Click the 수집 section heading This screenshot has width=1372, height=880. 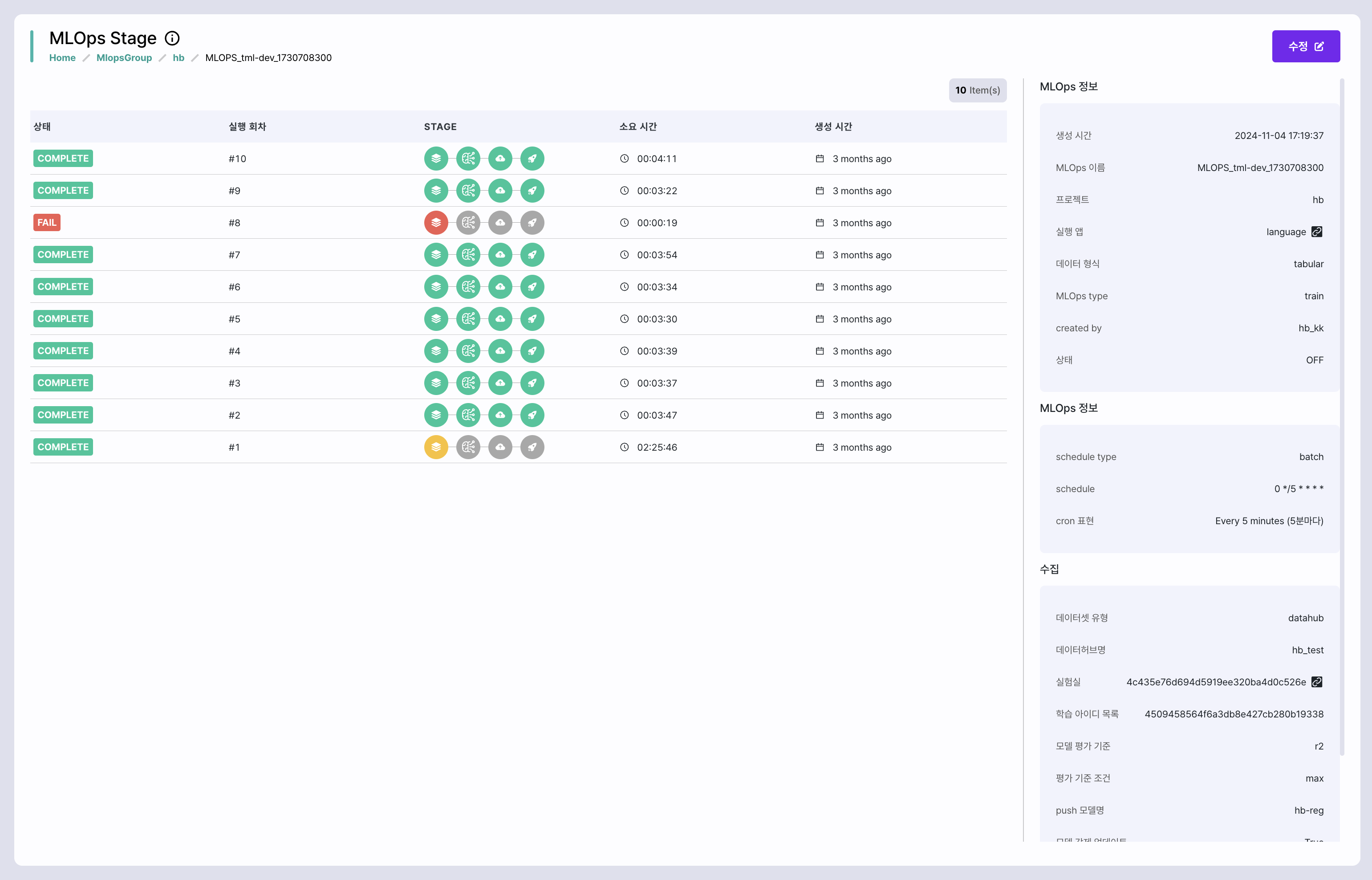click(x=1049, y=569)
